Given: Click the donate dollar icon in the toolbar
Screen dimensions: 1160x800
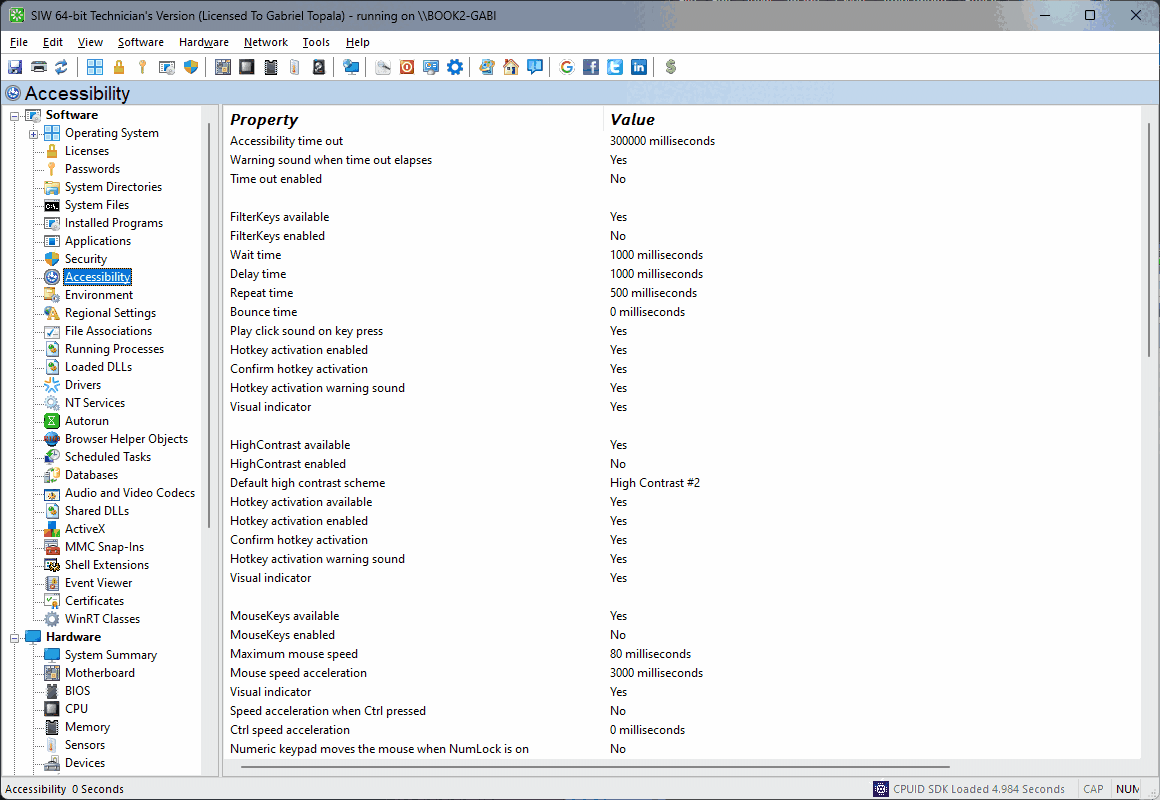Looking at the screenshot, I should [670, 66].
